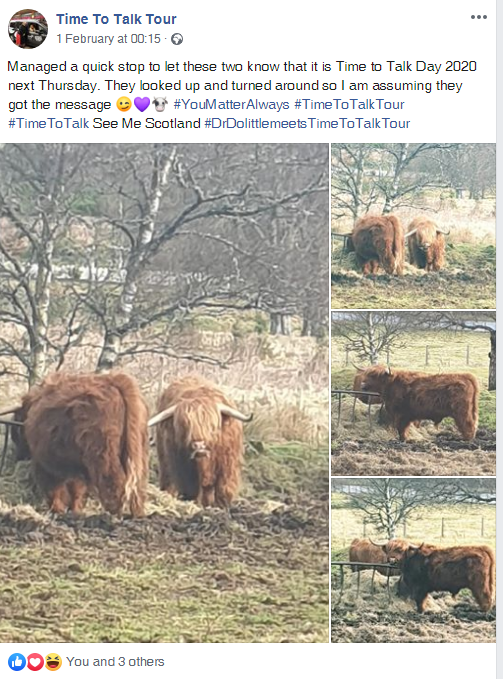
Task: Open the #TimeToTalkTour hashtag
Action: (349, 104)
